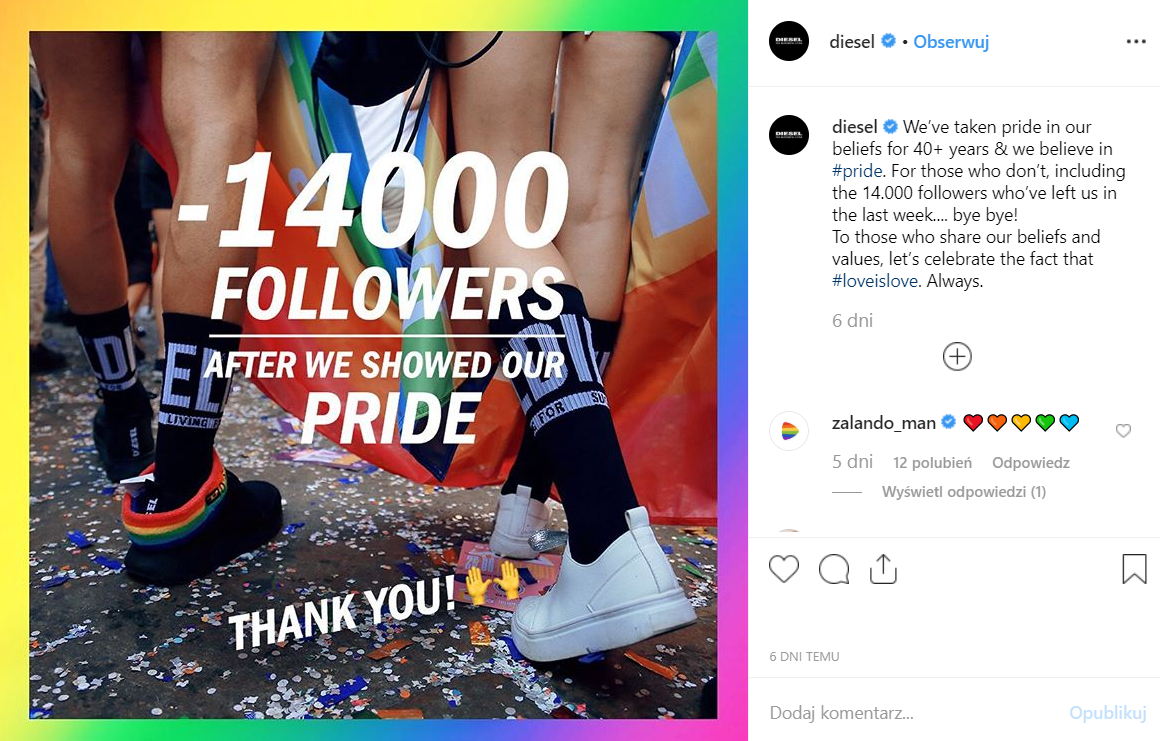Image resolution: width=1160 pixels, height=741 pixels.
Task: Open the three-dots more options menu
Action: tap(1136, 42)
